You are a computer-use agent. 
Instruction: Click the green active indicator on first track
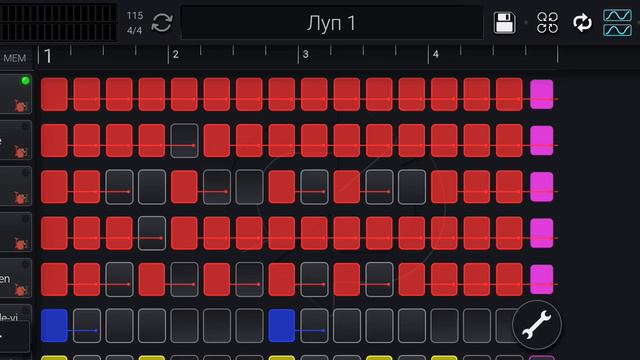point(25,80)
